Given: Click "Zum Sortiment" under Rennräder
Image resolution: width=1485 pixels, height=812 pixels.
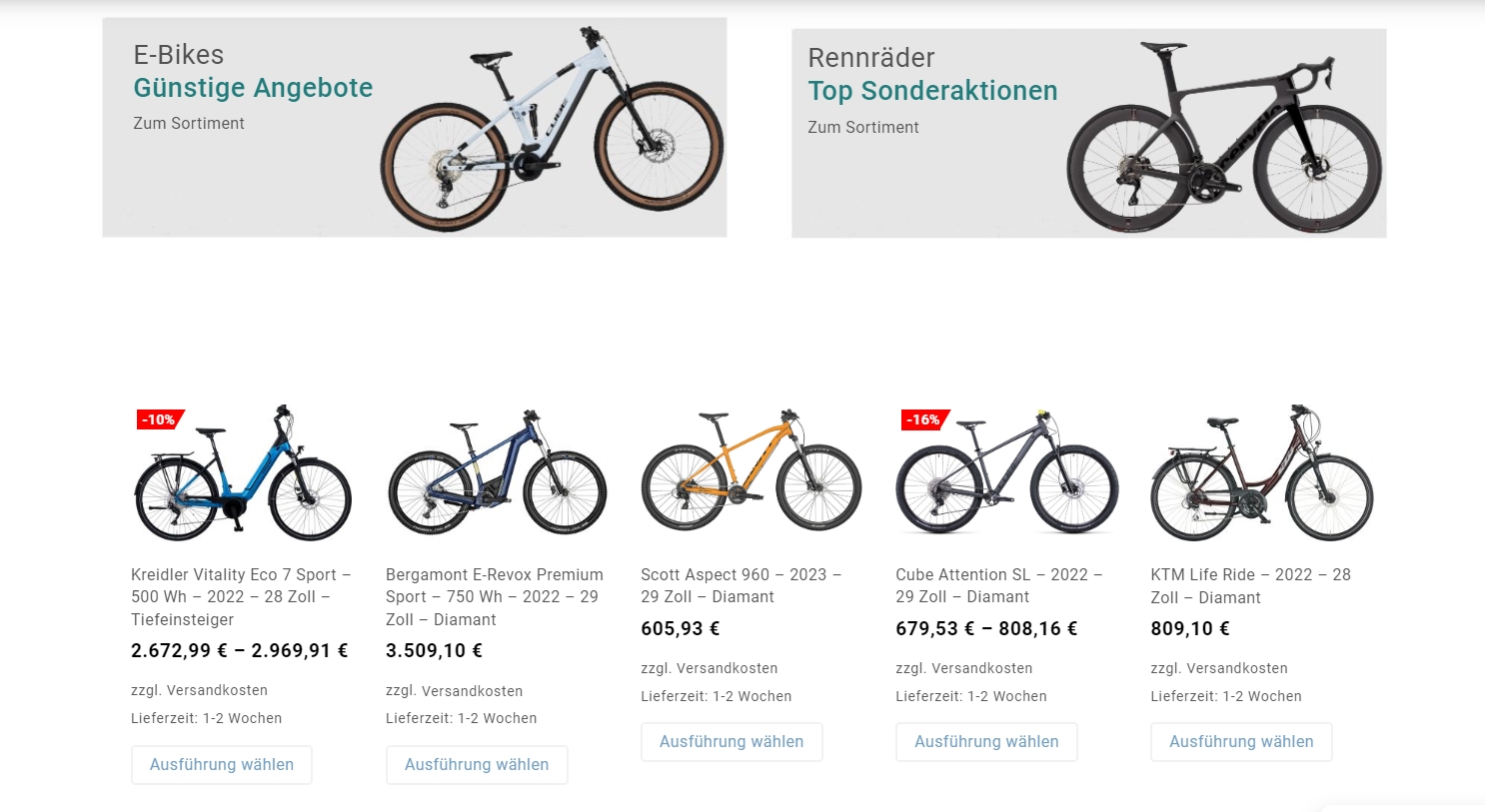Looking at the screenshot, I should 863,127.
